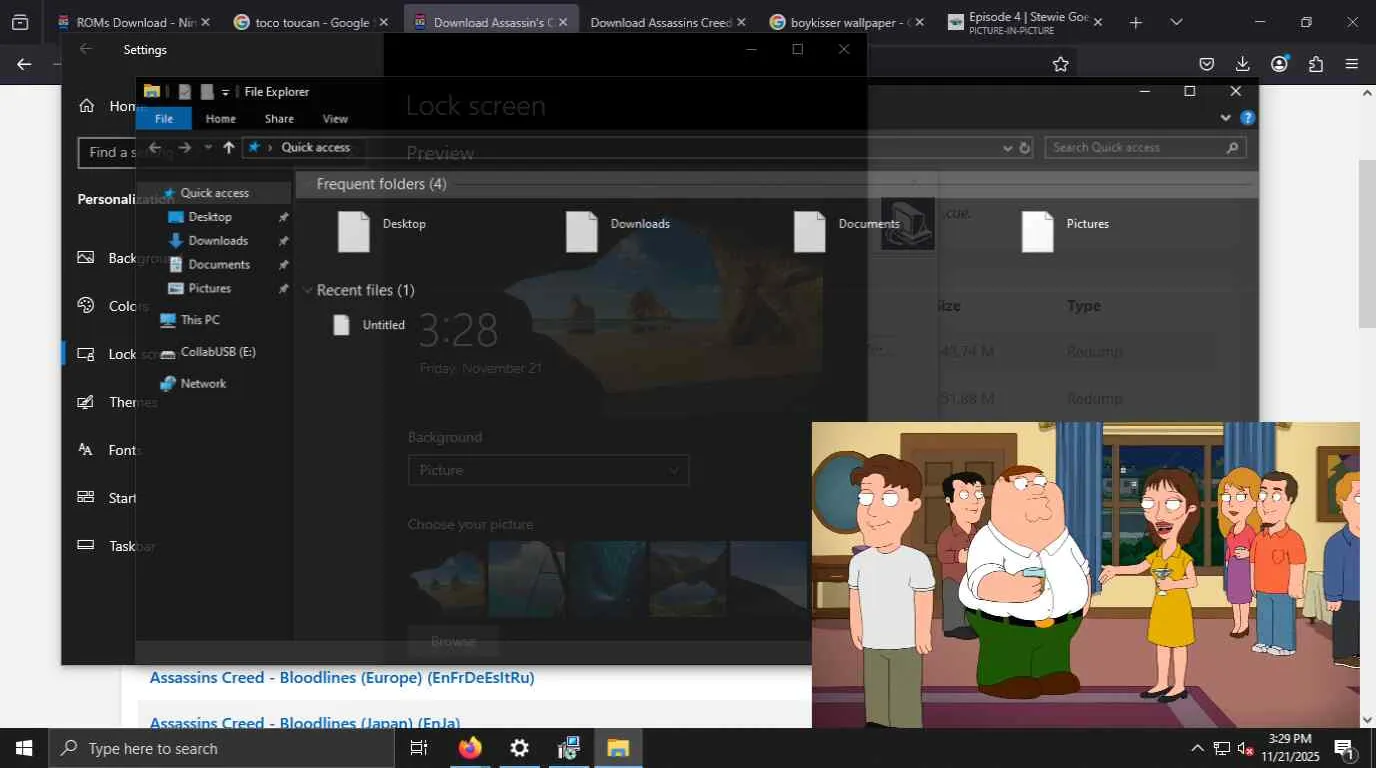Image resolution: width=1376 pixels, height=768 pixels.
Task: Open the network icon in the system tray
Action: click(x=1221, y=748)
